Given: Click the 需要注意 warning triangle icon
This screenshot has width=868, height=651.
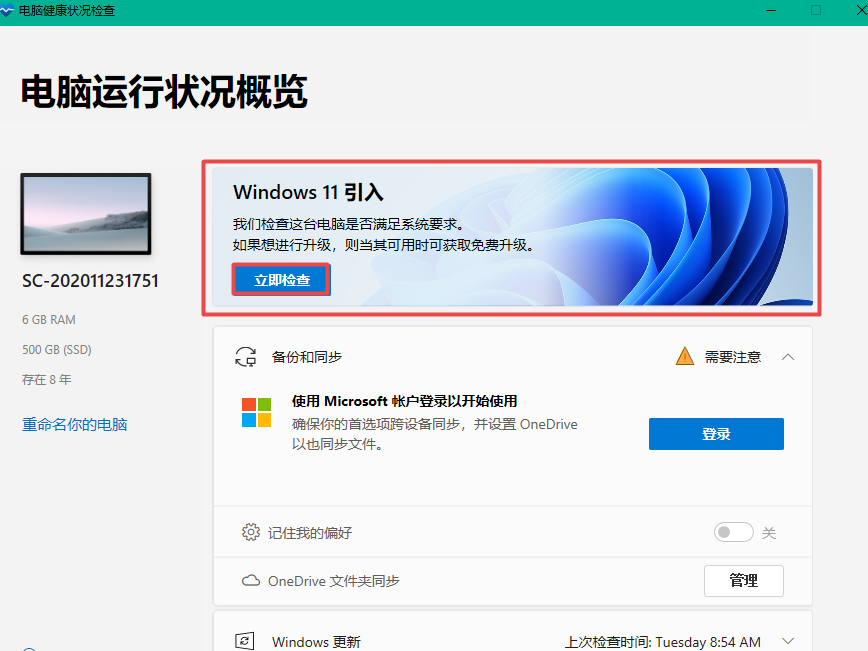Looking at the screenshot, I should (685, 356).
